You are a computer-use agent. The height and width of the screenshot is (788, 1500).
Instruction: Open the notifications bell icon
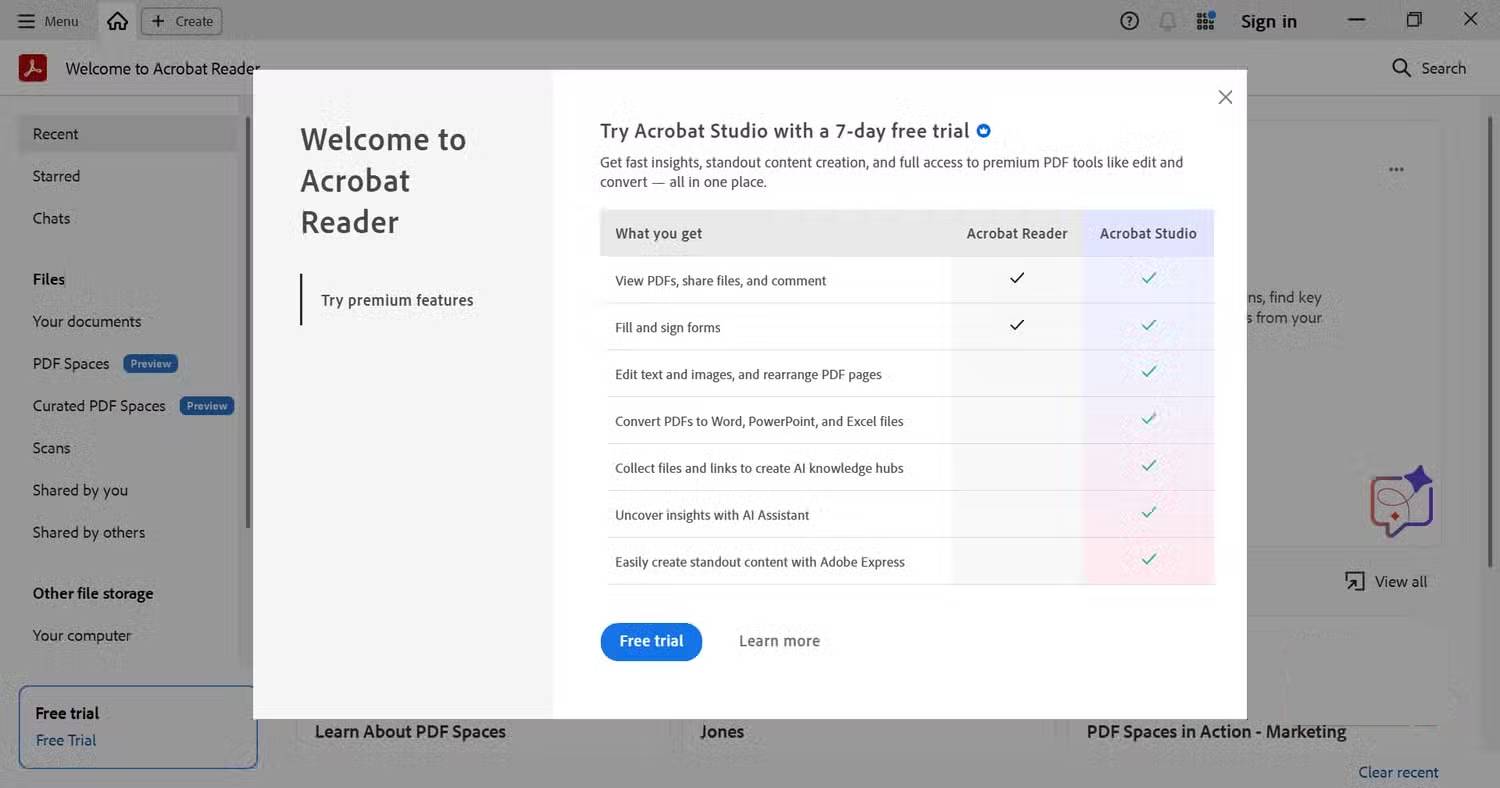[1167, 21]
